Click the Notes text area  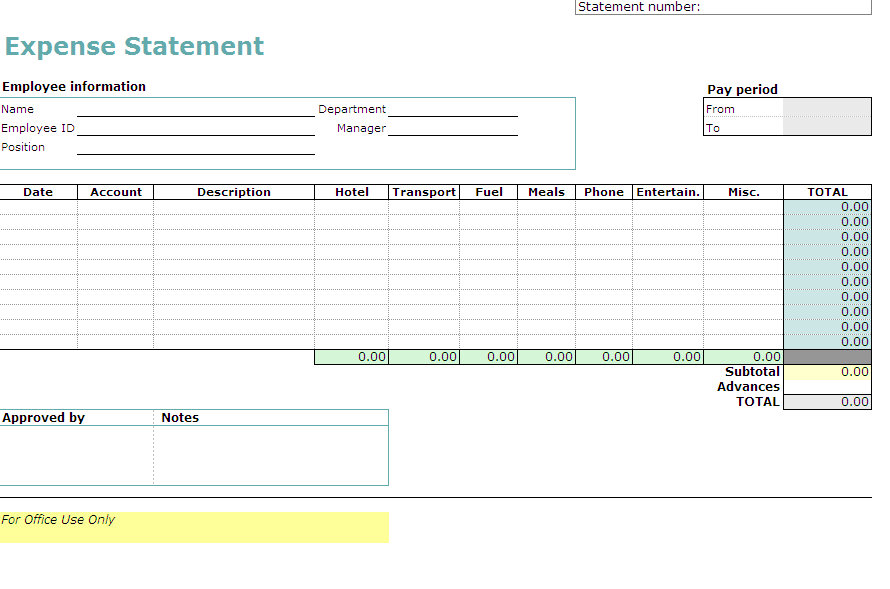point(271,455)
